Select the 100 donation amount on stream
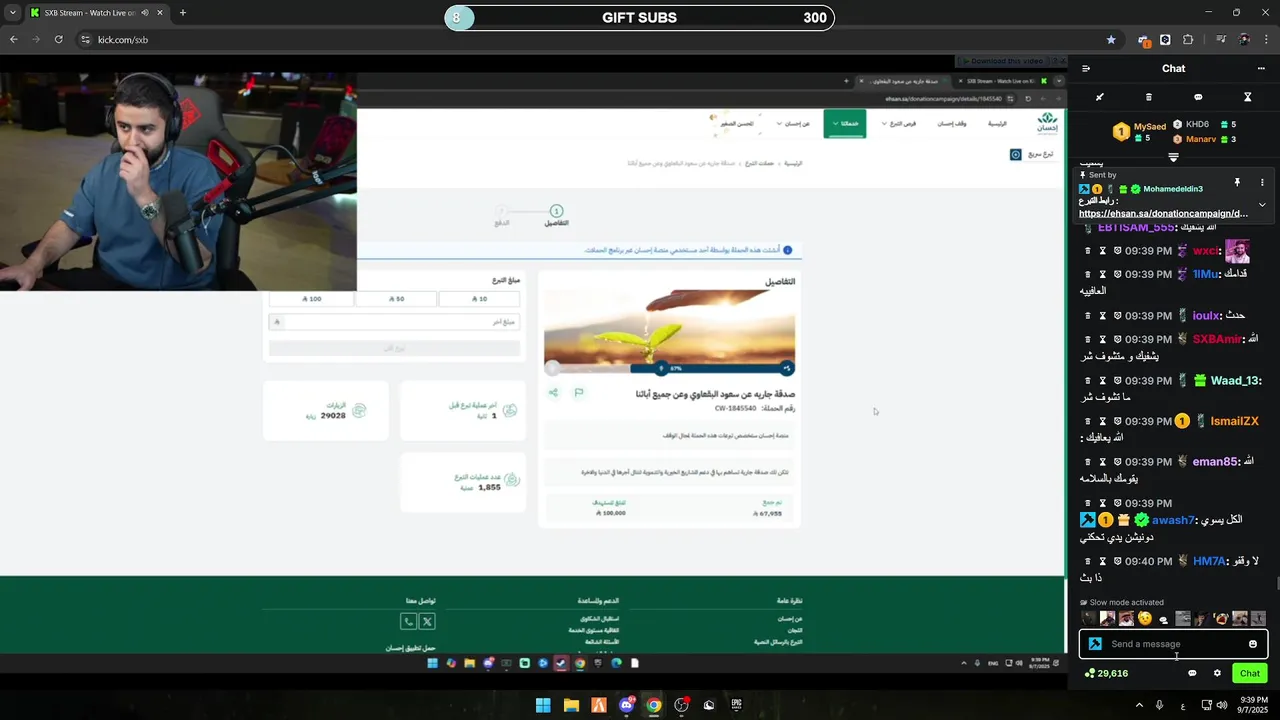The height and width of the screenshot is (720, 1280). [x=312, y=299]
